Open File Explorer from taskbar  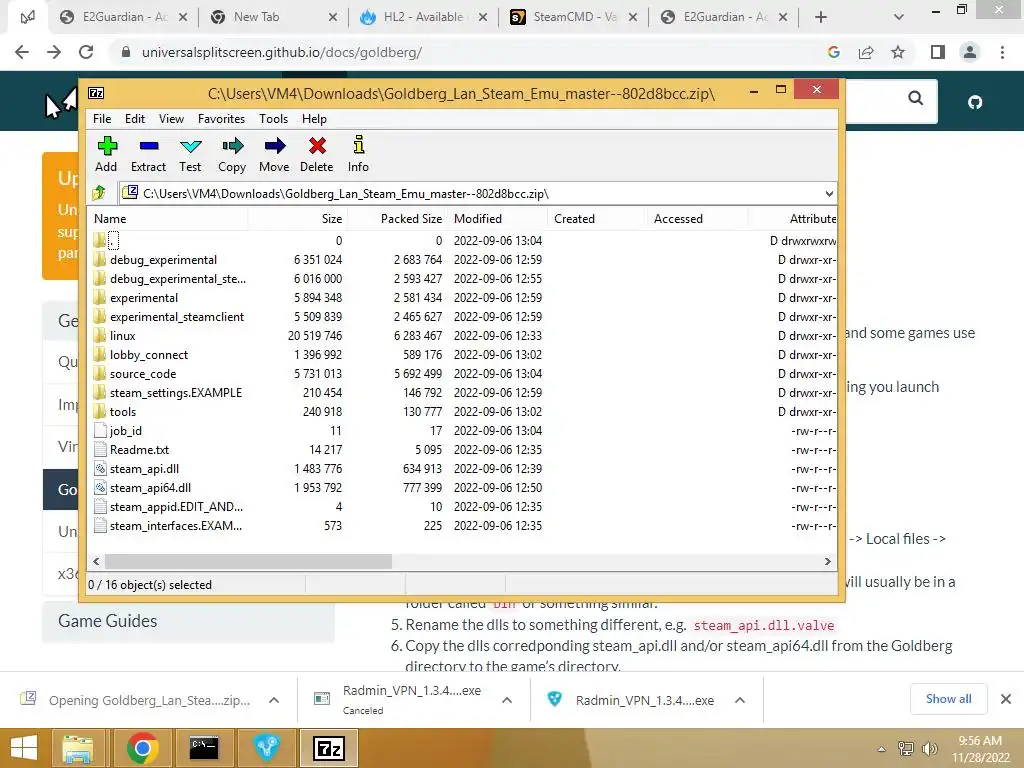(78, 748)
